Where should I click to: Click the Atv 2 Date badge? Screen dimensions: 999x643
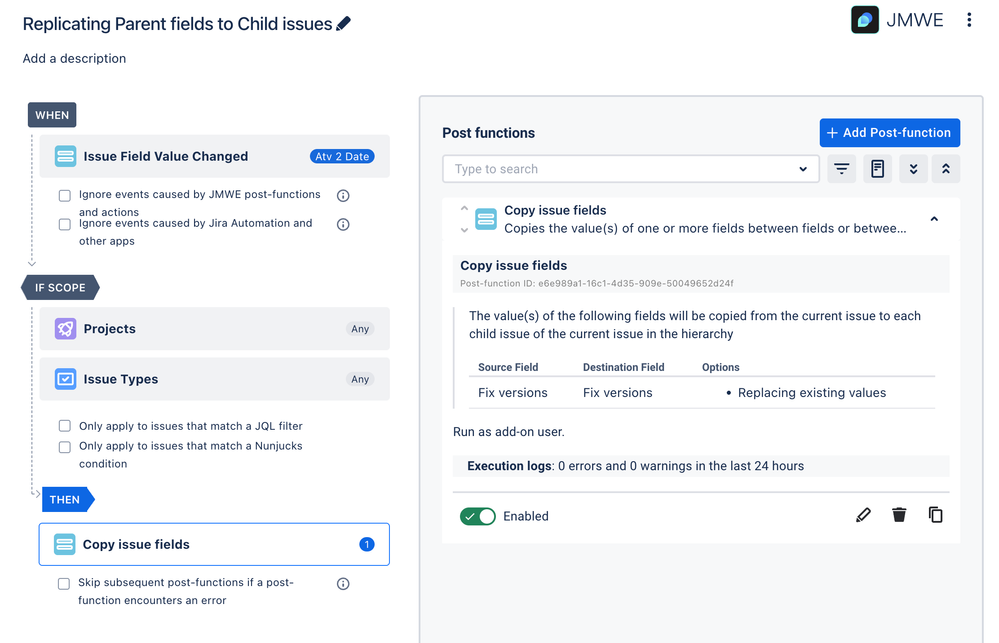[342, 156]
